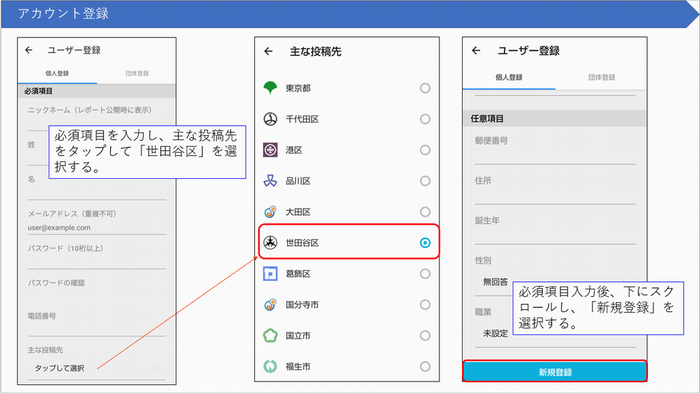Switch to 個人登録 tab in right screen

click(x=509, y=77)
